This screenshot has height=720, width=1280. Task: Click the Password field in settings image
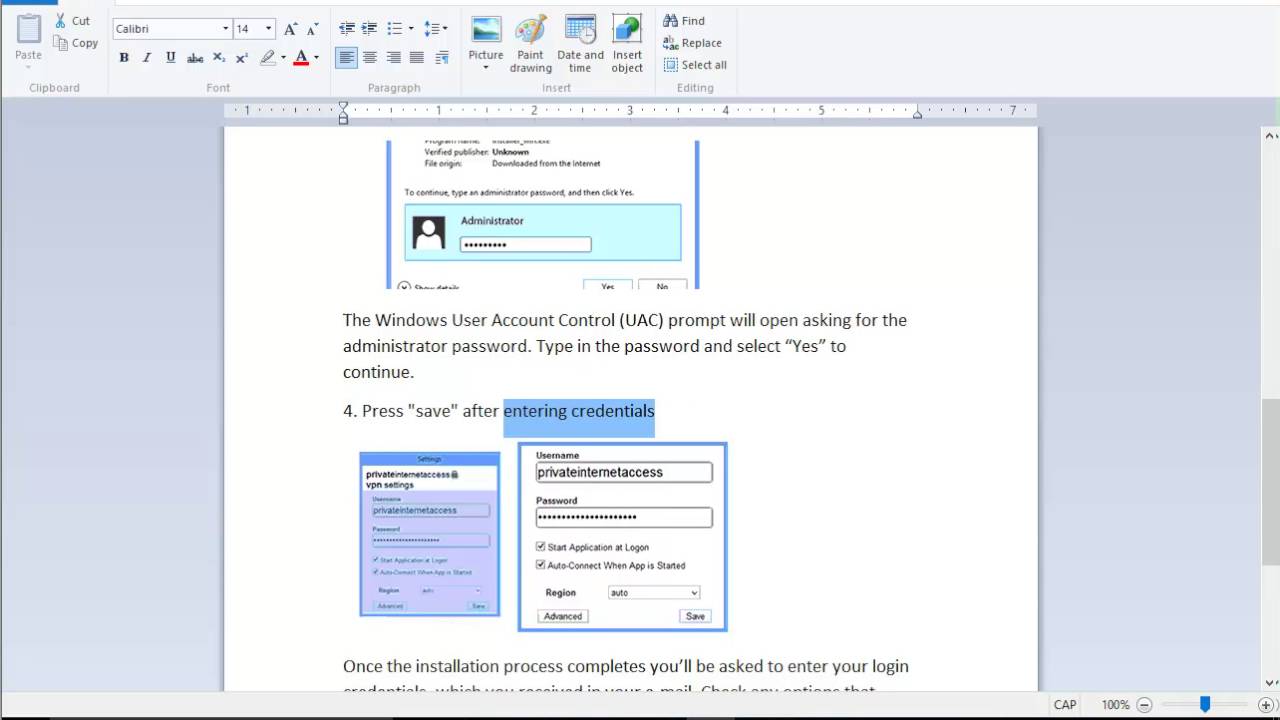coord(624,517)
